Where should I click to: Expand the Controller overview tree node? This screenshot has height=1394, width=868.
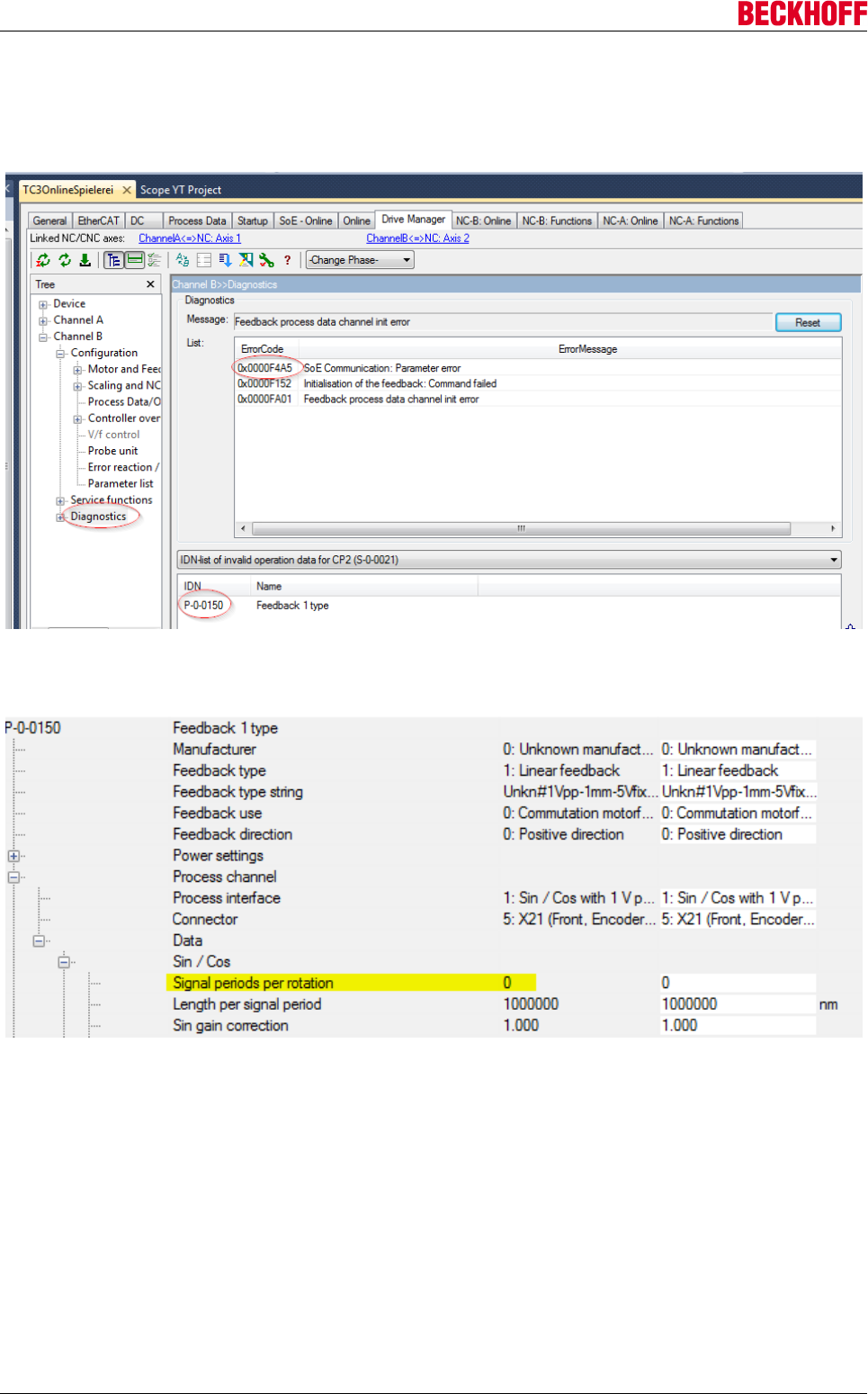pyautogui.click(x=77, y=418)
